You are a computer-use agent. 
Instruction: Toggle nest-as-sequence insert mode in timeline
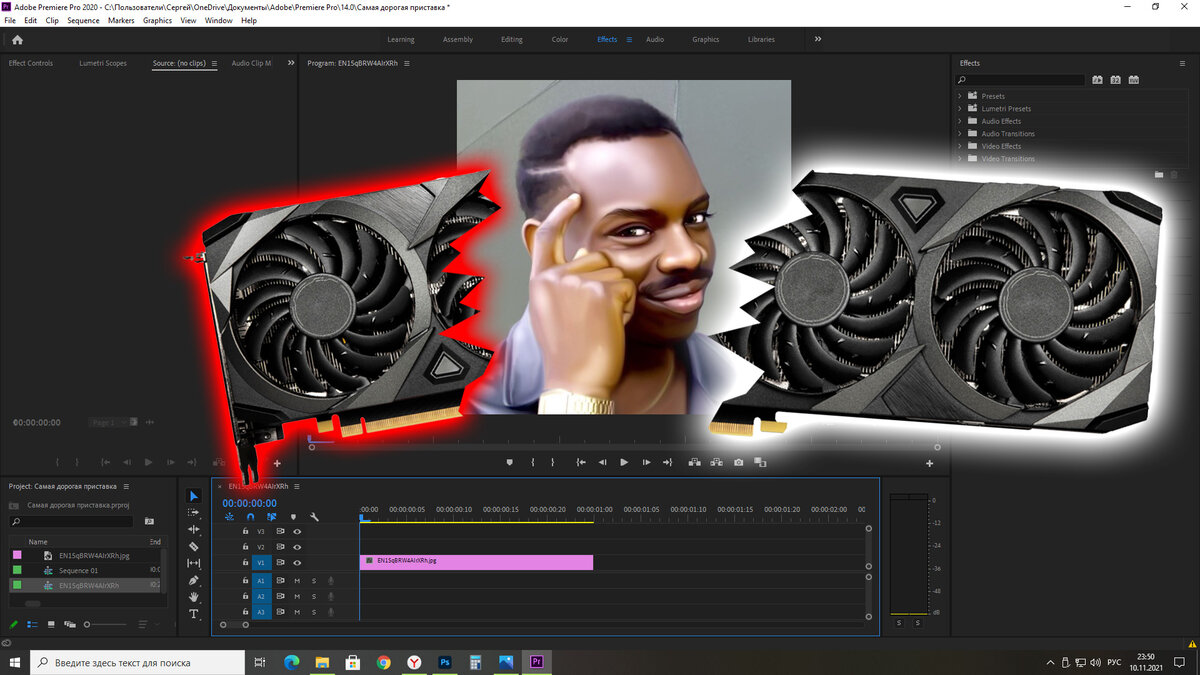point(229,517)
